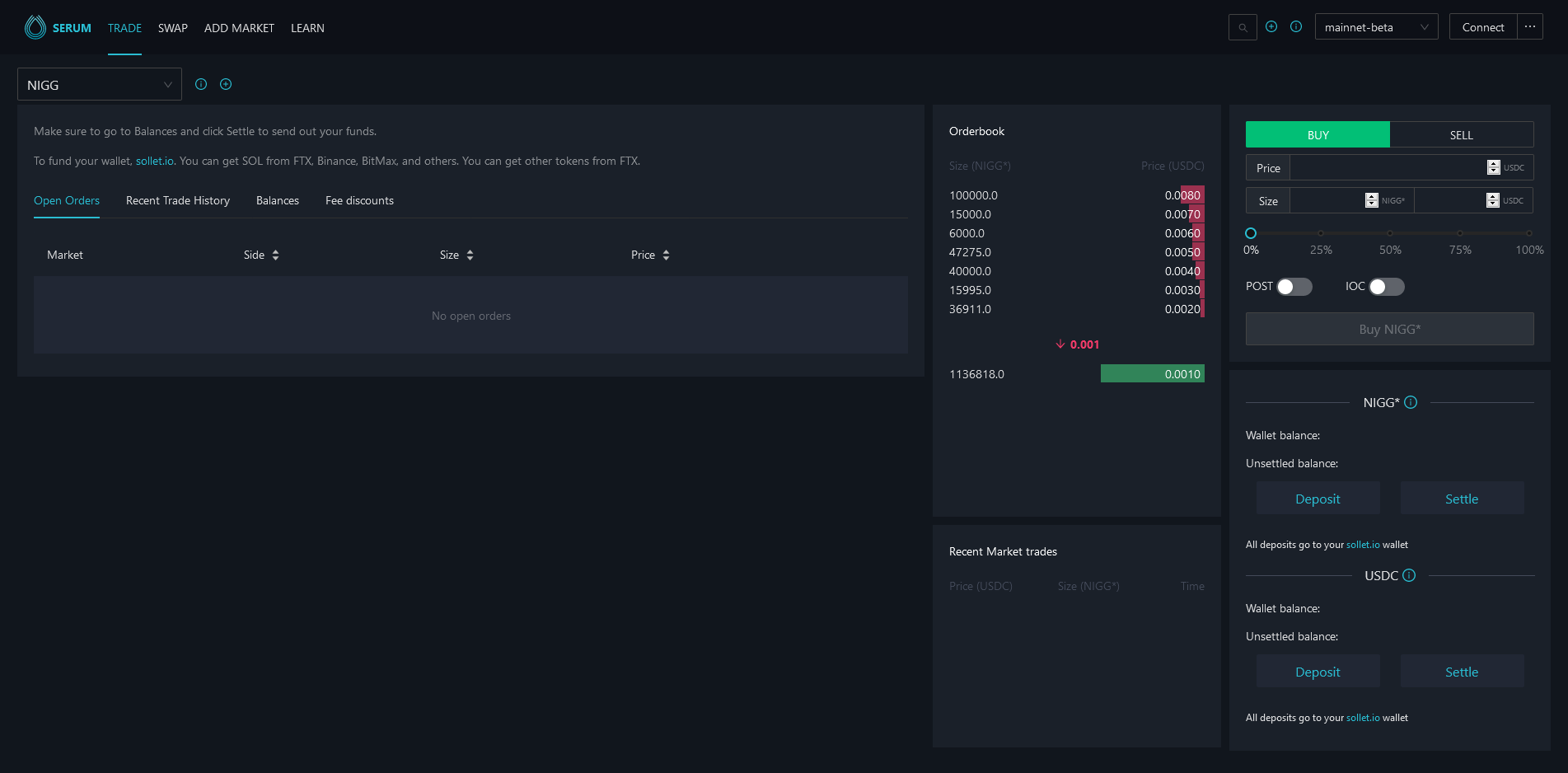
Task: Go to the SWAP page
Action: [x=173, y=28]
